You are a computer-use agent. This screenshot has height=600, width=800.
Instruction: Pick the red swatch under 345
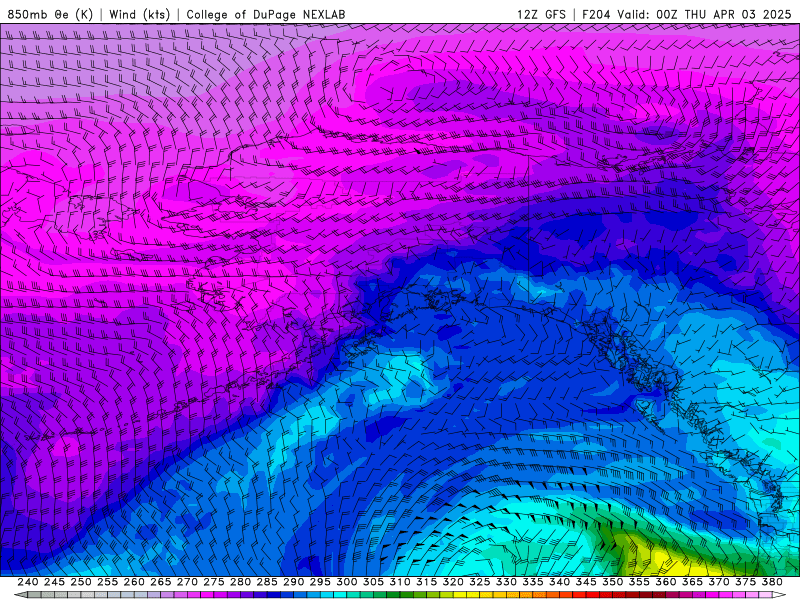click(593, 595)
